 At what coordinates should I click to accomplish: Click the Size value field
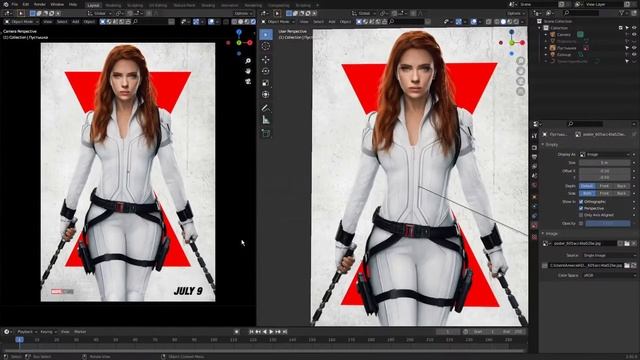[x=604, y=162]
